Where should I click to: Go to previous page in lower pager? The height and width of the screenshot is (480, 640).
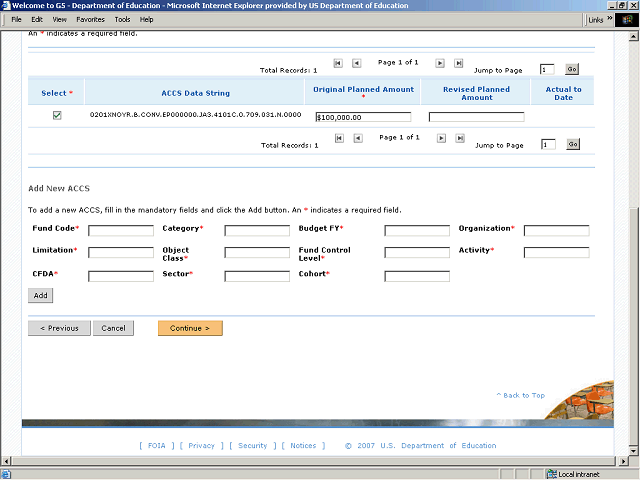click(358, 138)
